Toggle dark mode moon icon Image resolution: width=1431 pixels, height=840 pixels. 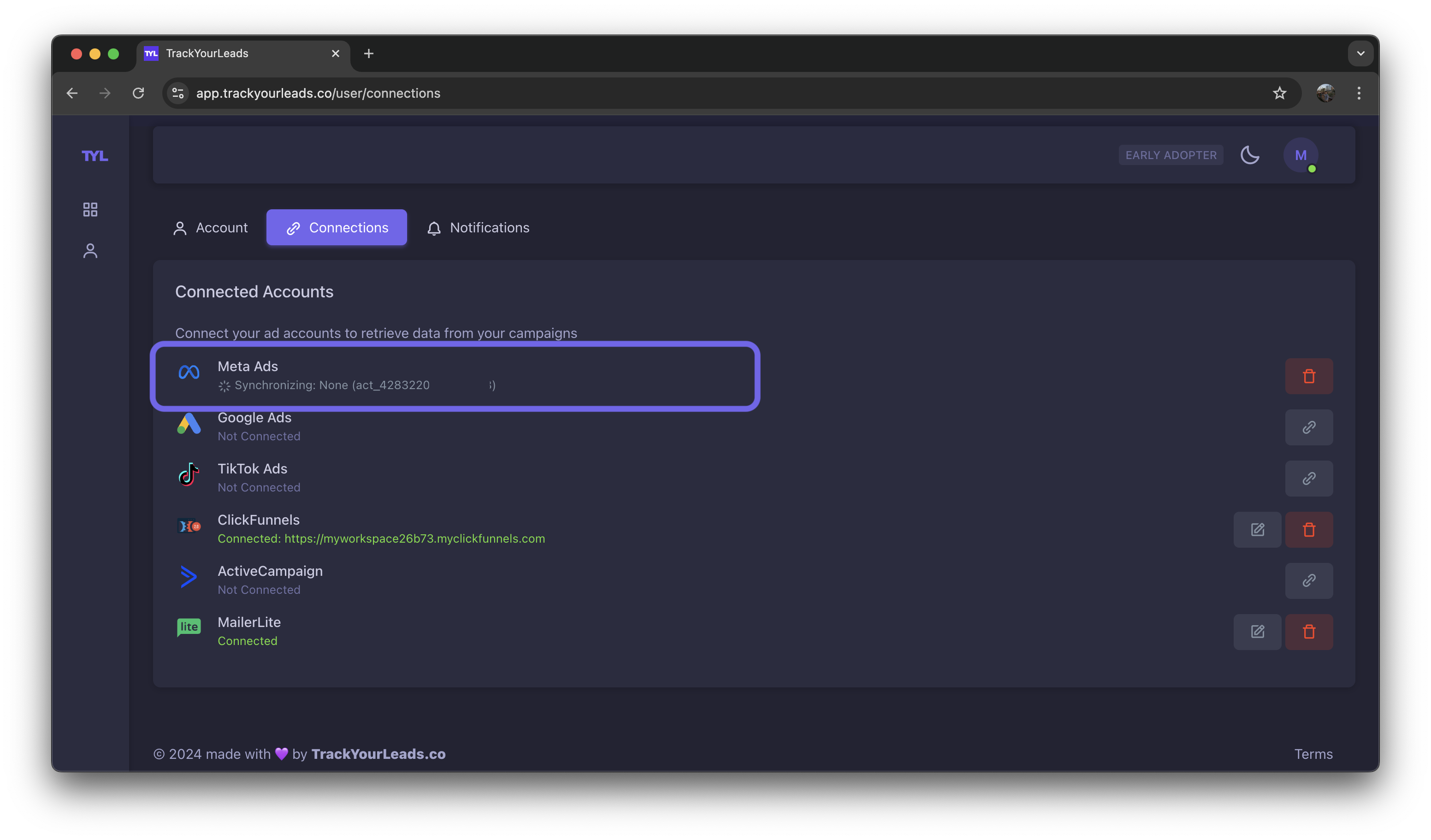1250,155
